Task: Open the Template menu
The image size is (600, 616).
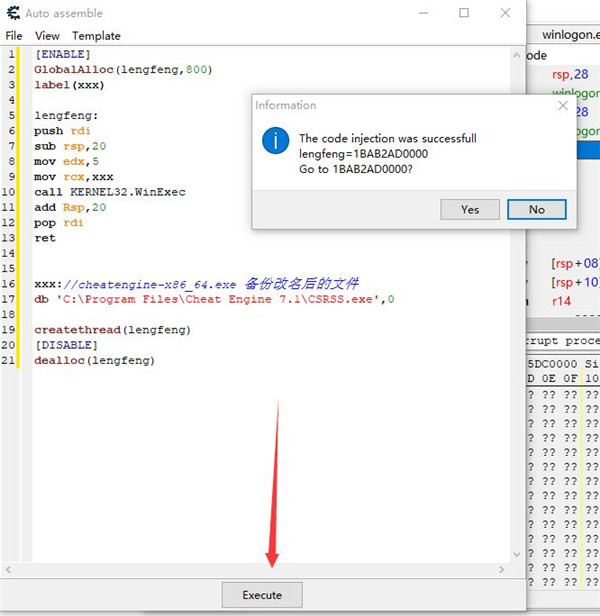Action: tap(96, 36)
